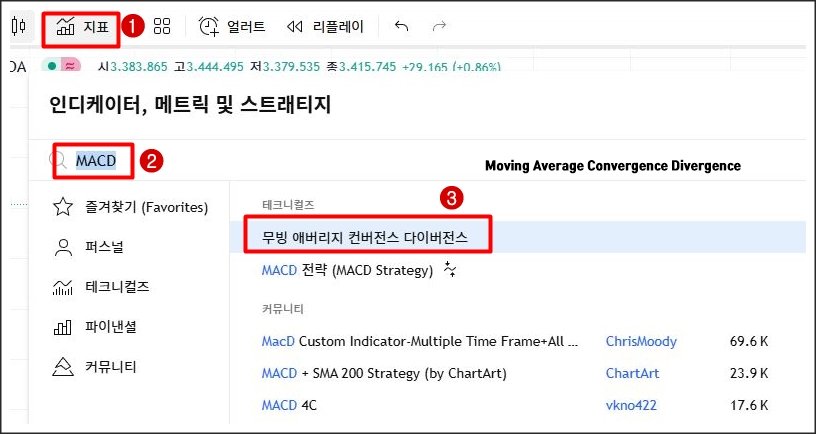Open the candlestick chart type icon

point(19,26)
